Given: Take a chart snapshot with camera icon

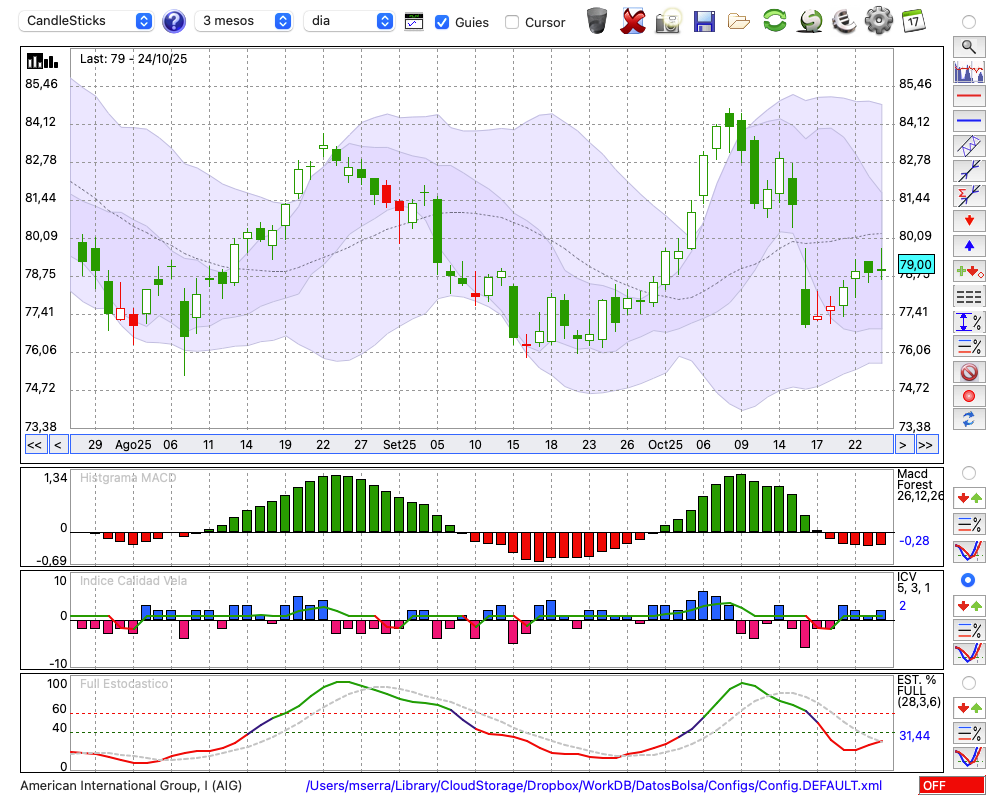Looking at the screenshot, I should click(x=668, y=21).
